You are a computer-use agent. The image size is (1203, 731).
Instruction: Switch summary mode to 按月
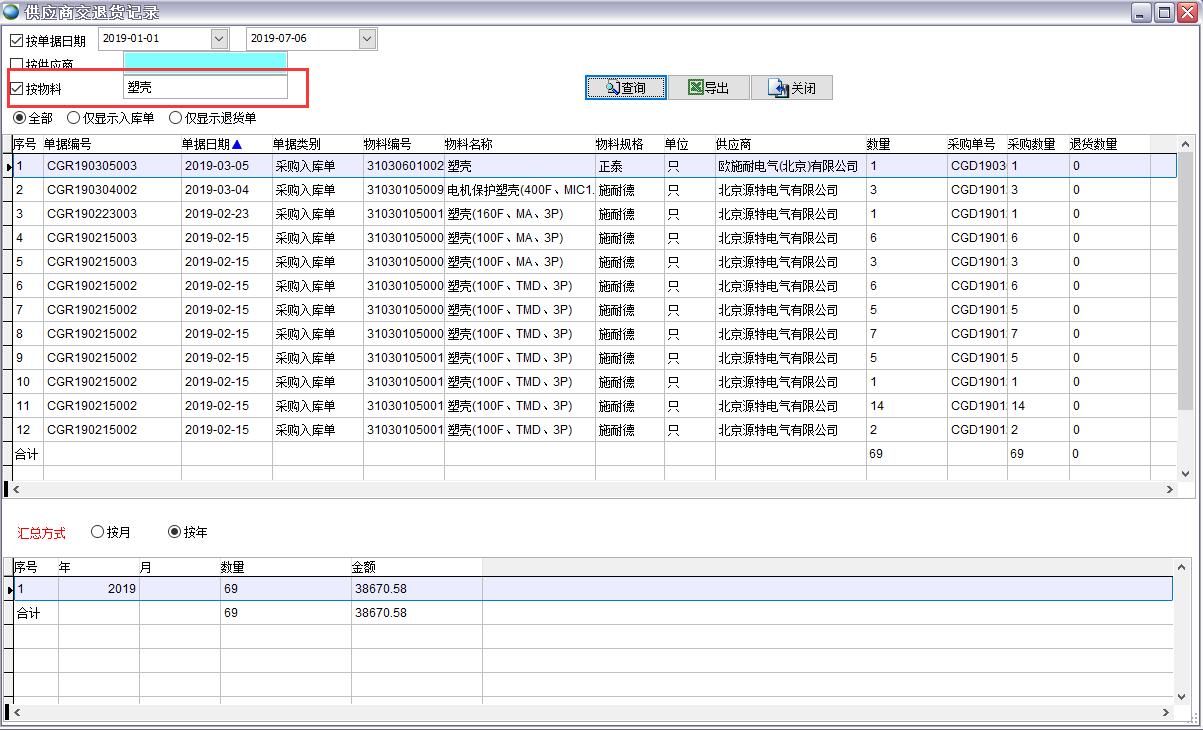[97, 532]
